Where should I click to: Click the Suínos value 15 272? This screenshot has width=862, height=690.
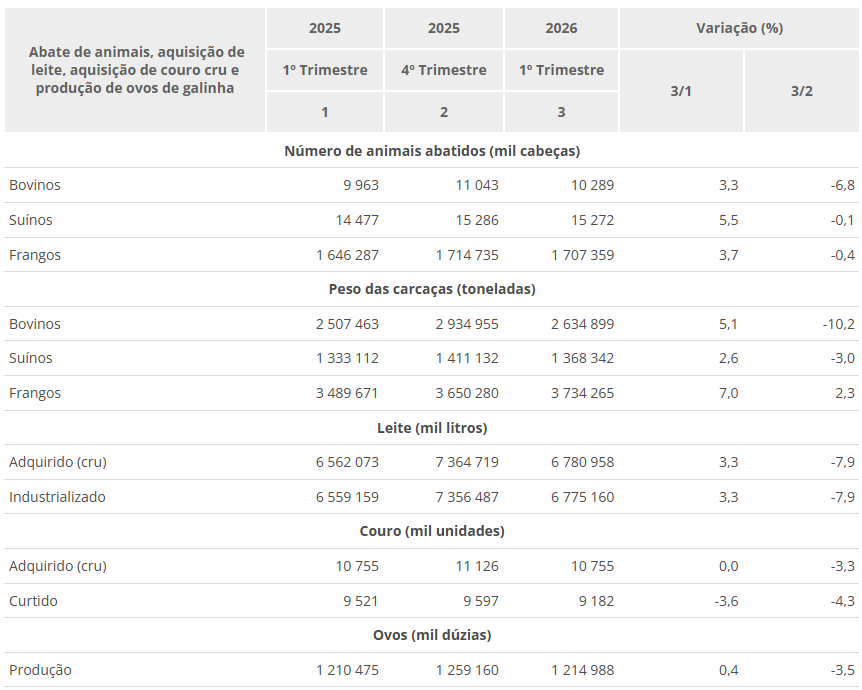[x=592, y=220]
